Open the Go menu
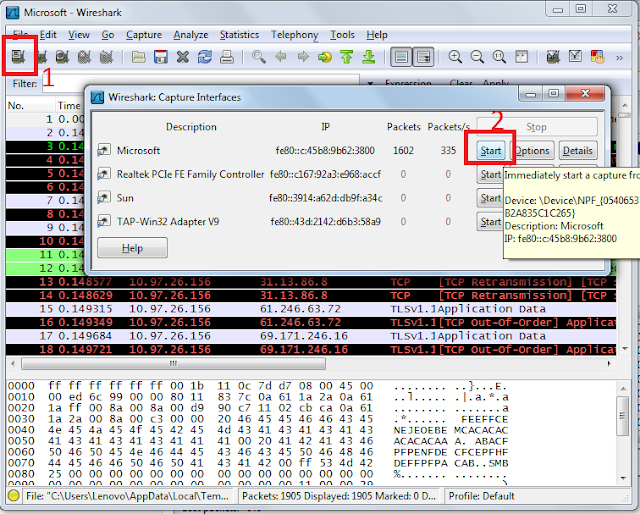Image resolution: width=640 pixels, height=514 pixels. pyautogui.click(x=108, y=35)
